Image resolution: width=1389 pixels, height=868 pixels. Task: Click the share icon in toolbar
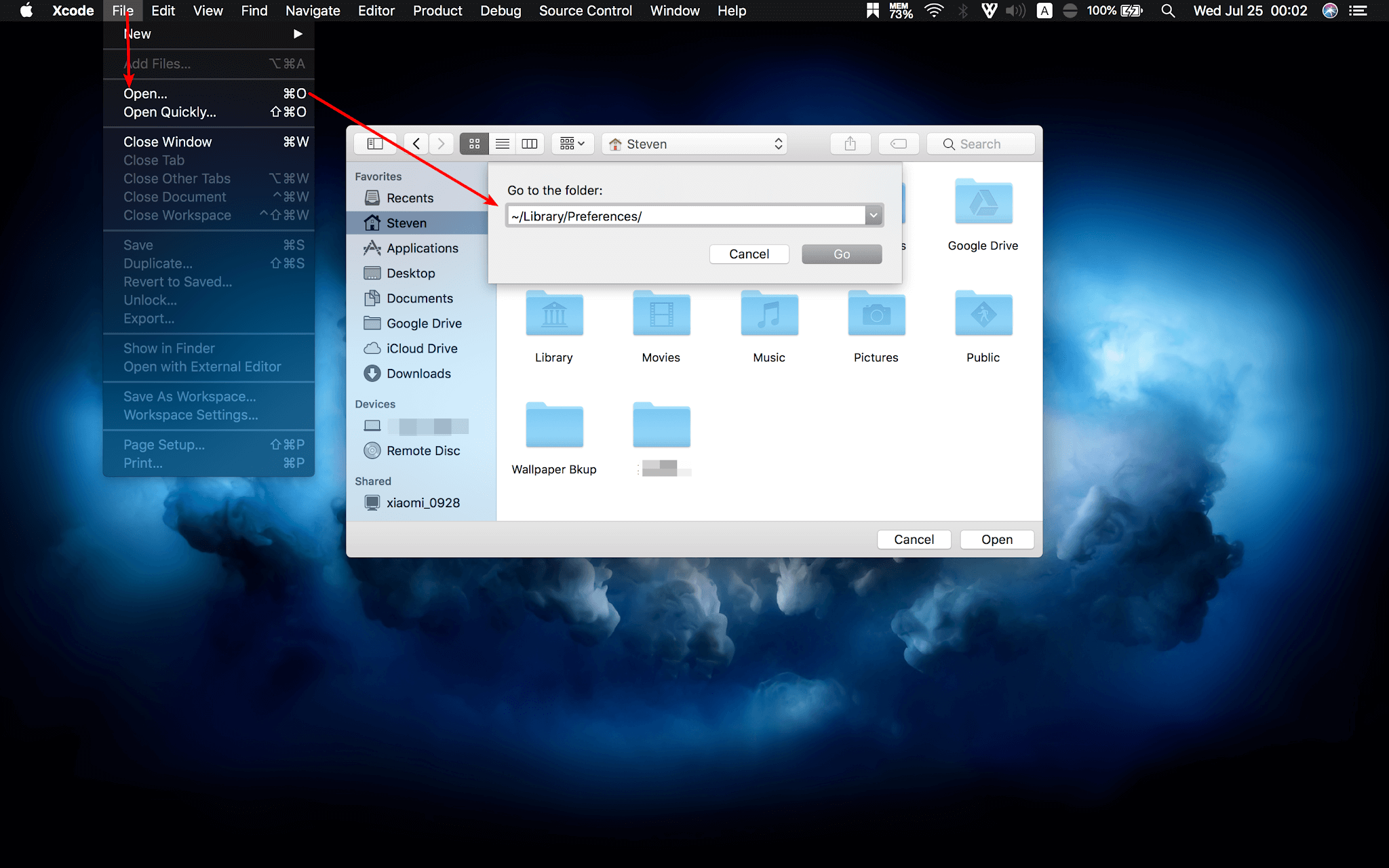point(850,144)
